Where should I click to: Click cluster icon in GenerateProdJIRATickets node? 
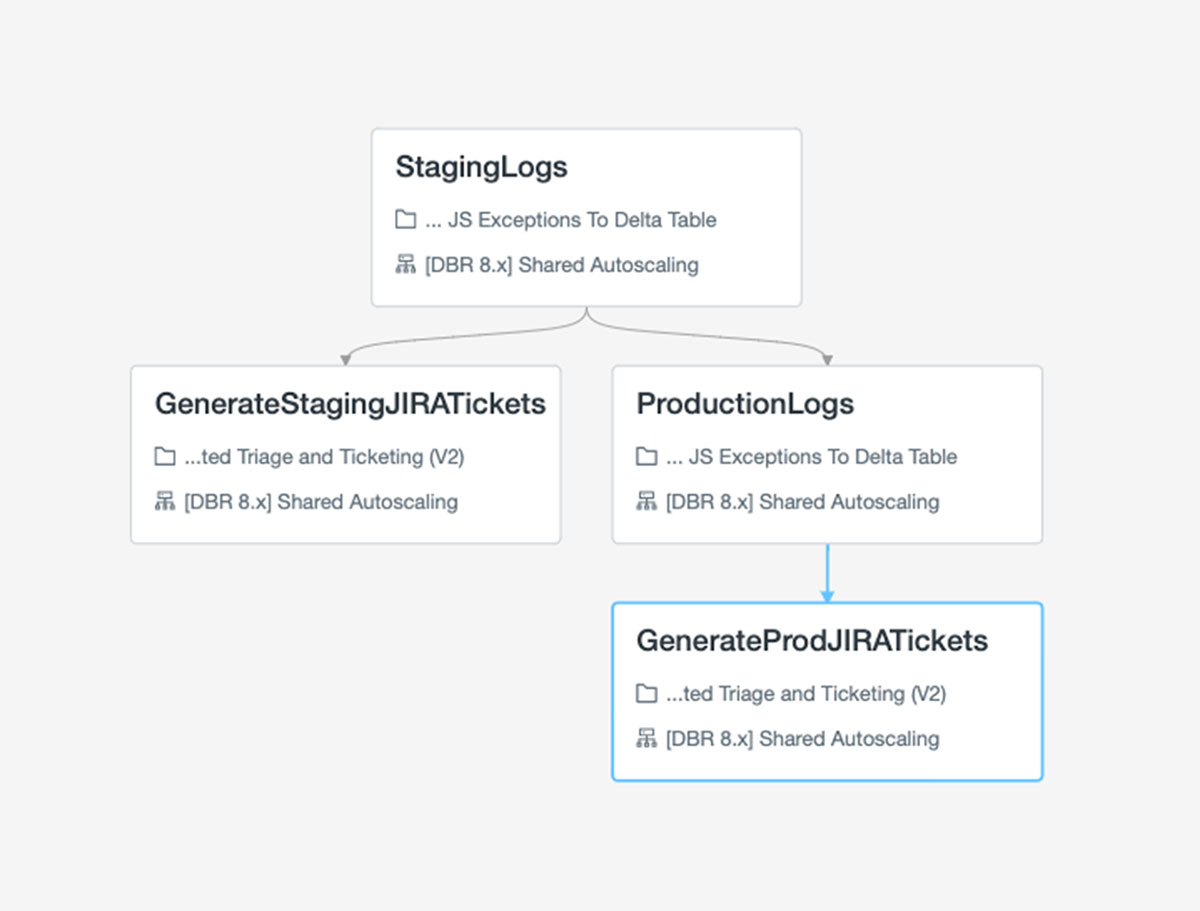[646, 739]
